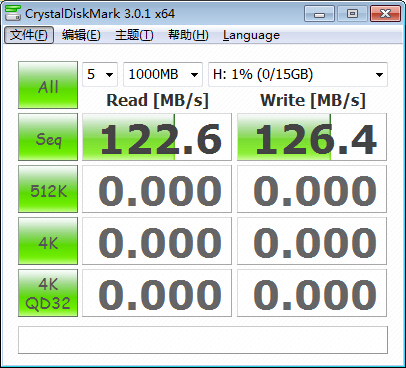Start the 4K QD32 benchmark test
The image size is (406, 368).
pyautogui.click(x=48, y=293)
